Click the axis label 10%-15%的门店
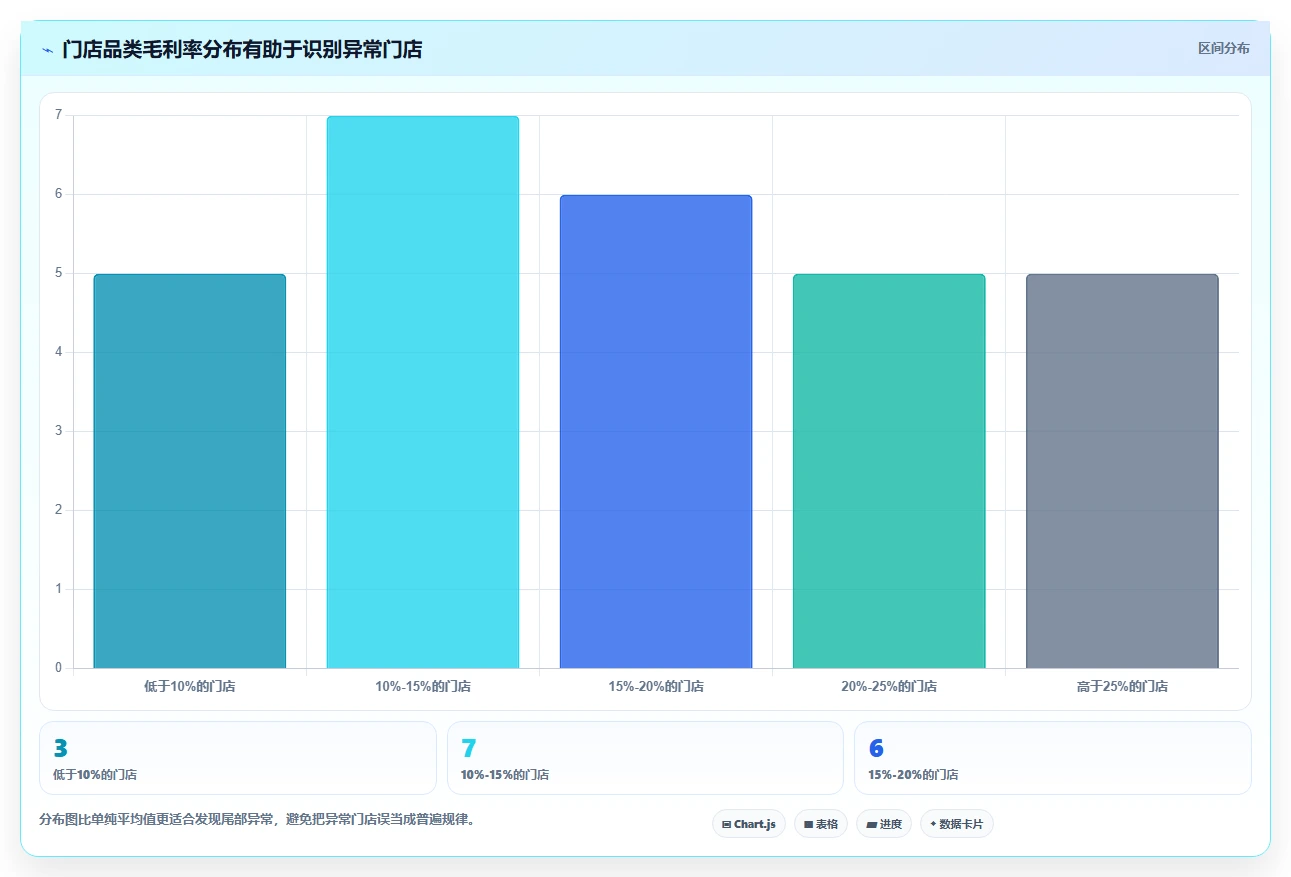The width and height of the screenshot is (1291, 877). click(x=423, y=687)
